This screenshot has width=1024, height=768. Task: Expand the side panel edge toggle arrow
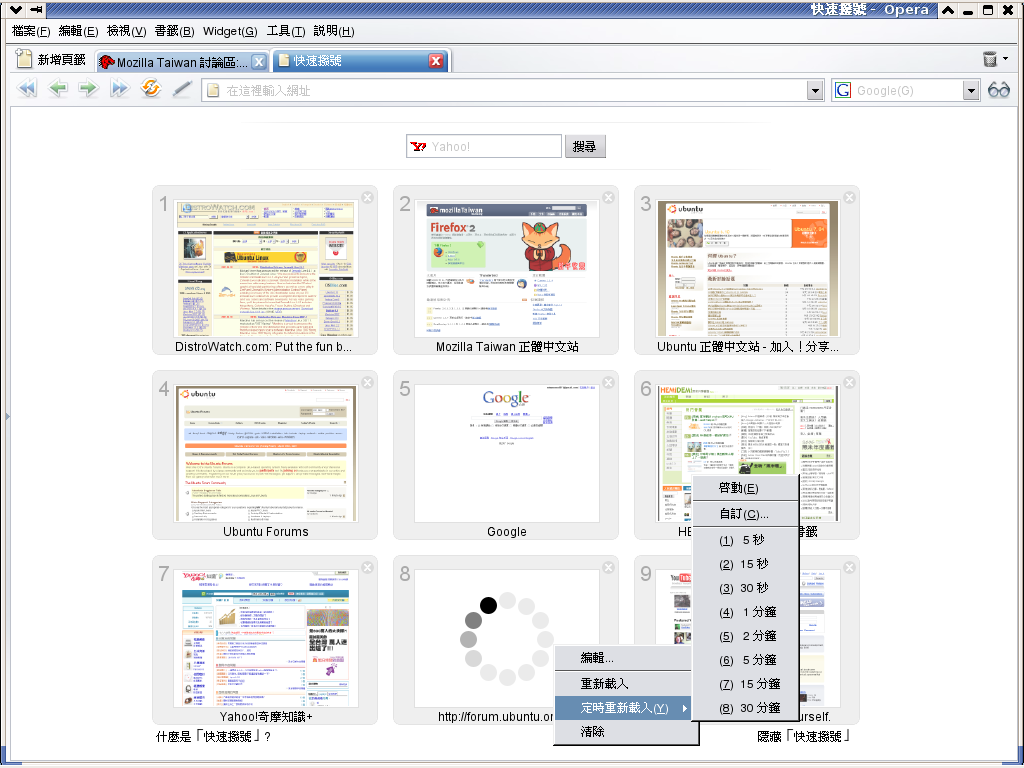(7, 416)
